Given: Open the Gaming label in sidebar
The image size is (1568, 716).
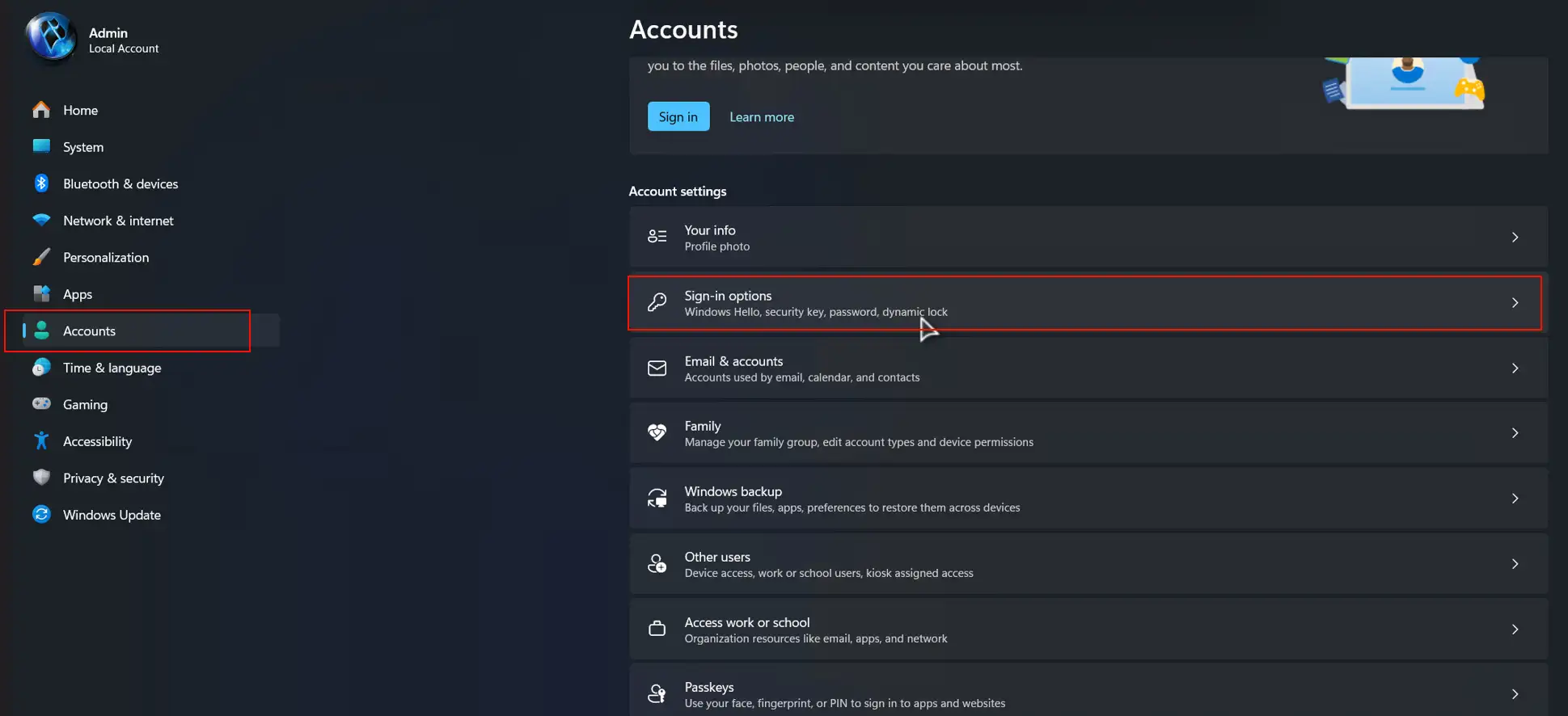Looking at the screenshot, I should pyautogui.click(x=85, y=404).
